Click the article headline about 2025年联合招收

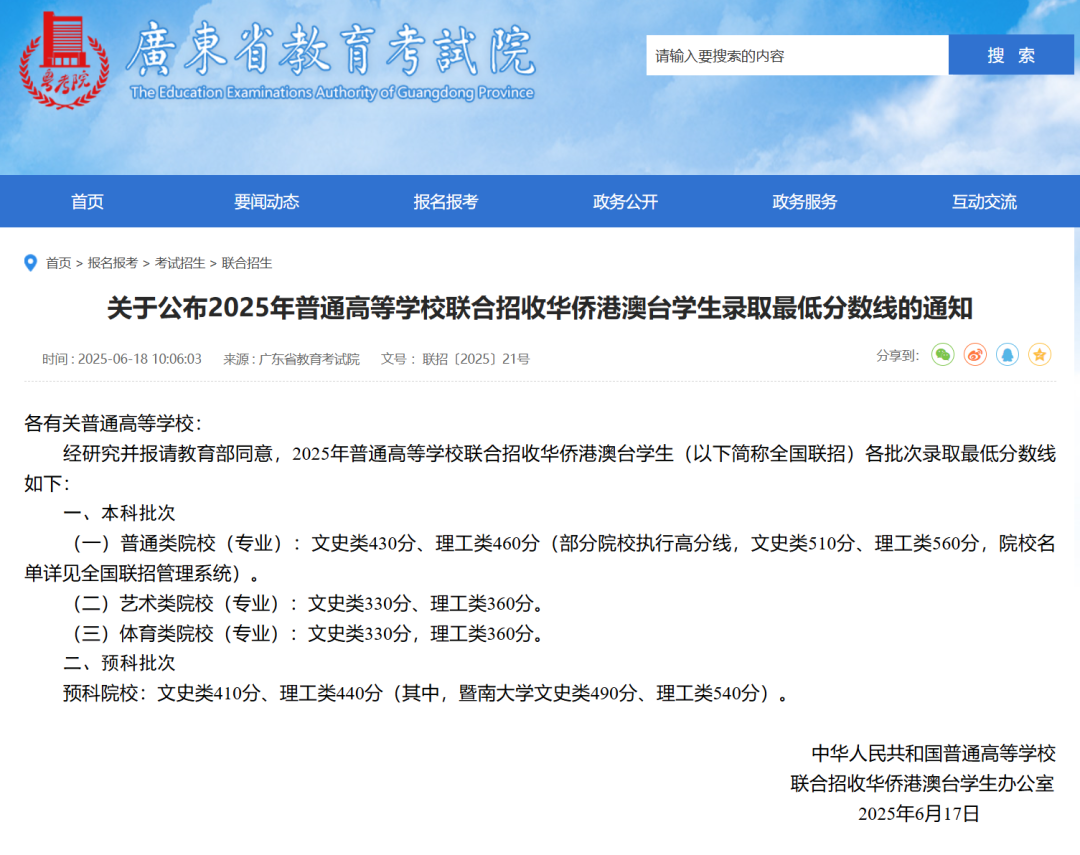[539, 308]
